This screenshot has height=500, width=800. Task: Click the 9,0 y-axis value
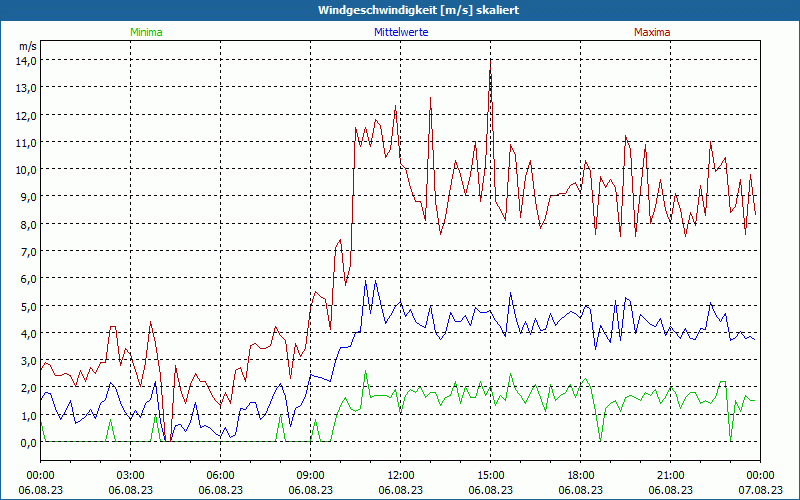[30, 196]
